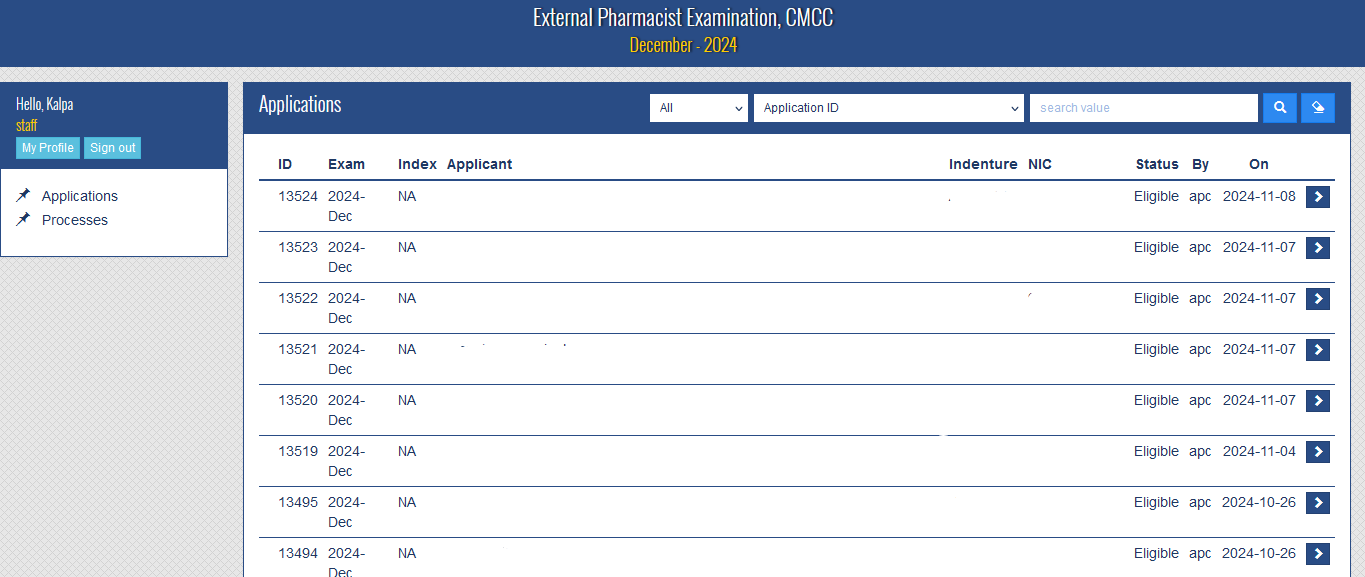
Task: Click the search value input field
Action: (1143, 108)
